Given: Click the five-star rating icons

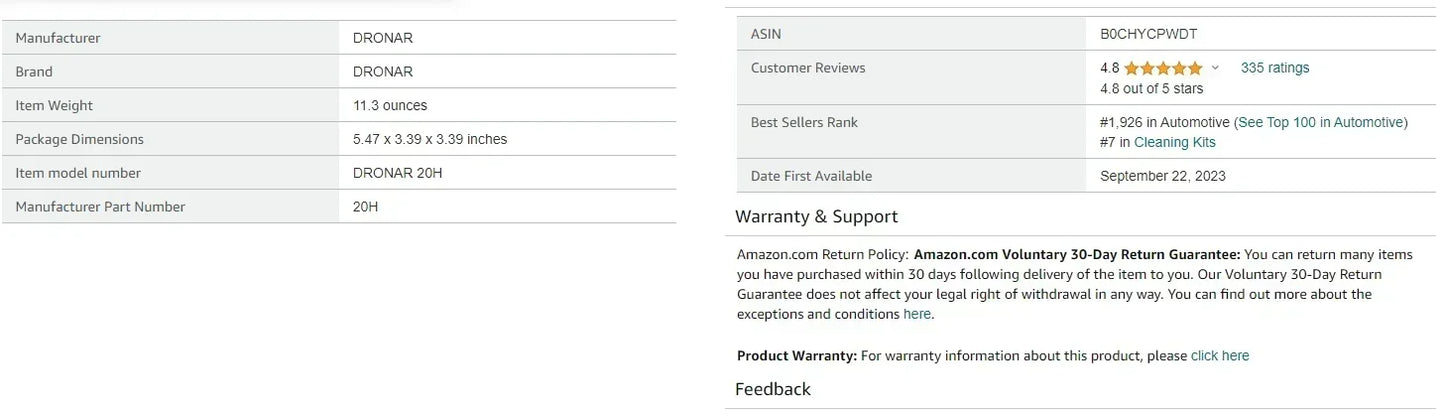Looking at the screenshot, I should click(1163, 68).
